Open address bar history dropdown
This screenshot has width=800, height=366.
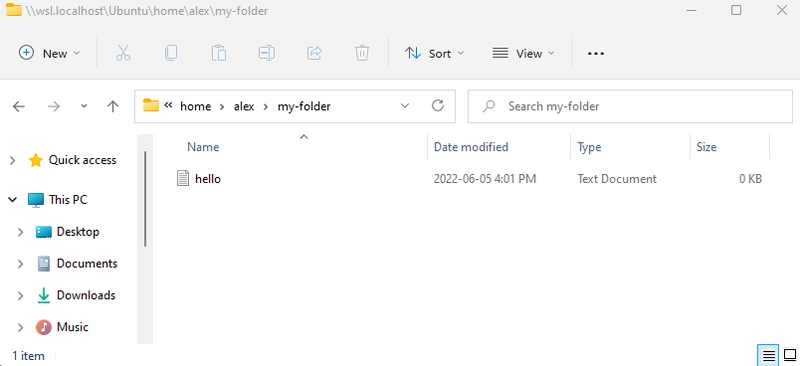405,106
